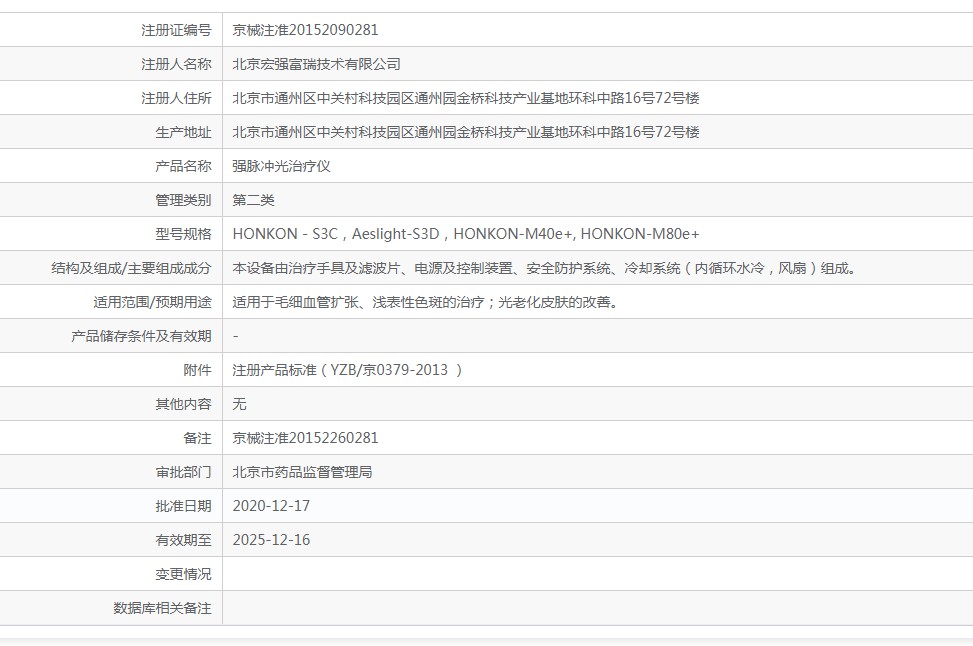Select the usage text starting 适用于毛细血管扩张
Viewport: 973px width, 646px height.
click(425, 302)
